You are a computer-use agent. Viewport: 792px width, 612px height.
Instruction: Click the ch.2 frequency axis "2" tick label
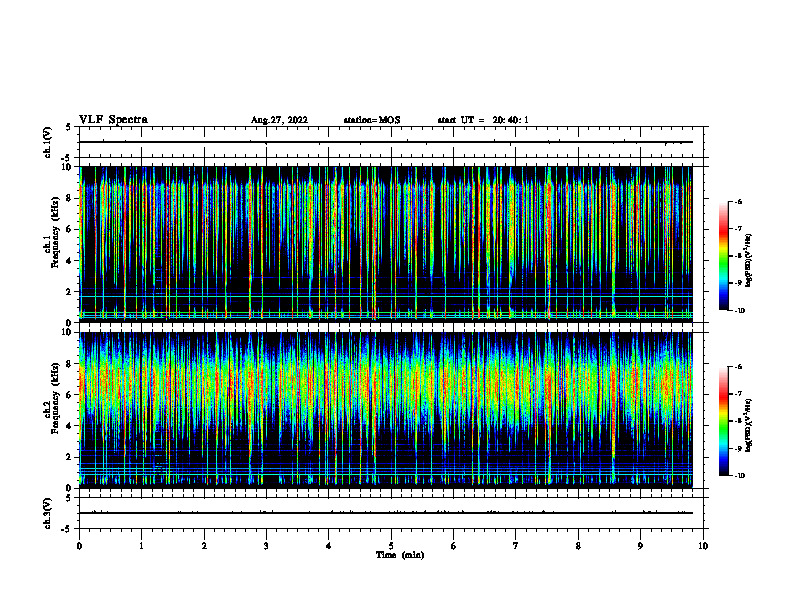click(x=70, y=457)
